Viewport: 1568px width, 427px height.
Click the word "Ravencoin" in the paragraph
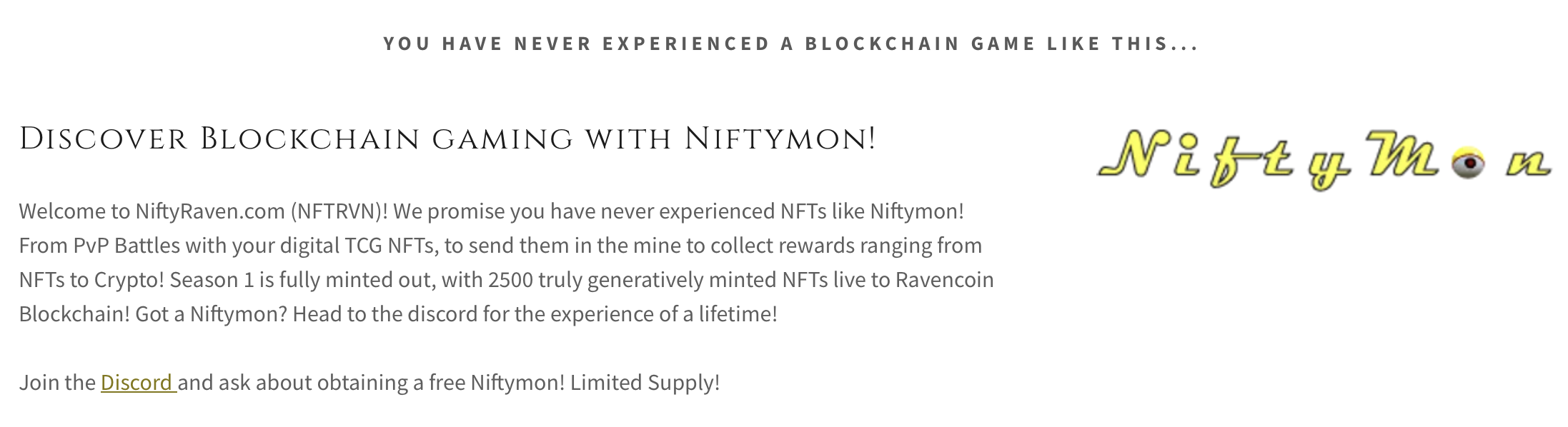[944, 280]
